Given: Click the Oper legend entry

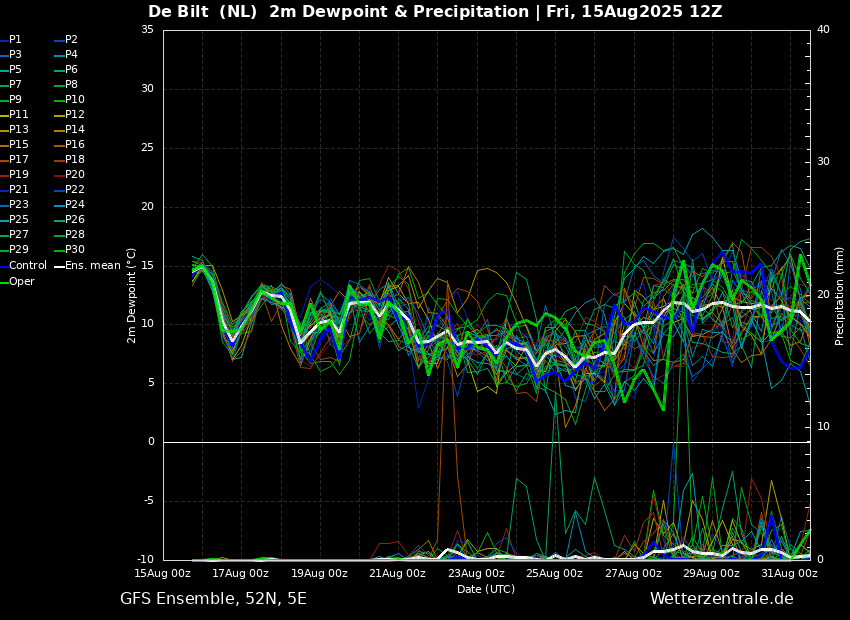Looking at the screenshot, I should [22, 281].
